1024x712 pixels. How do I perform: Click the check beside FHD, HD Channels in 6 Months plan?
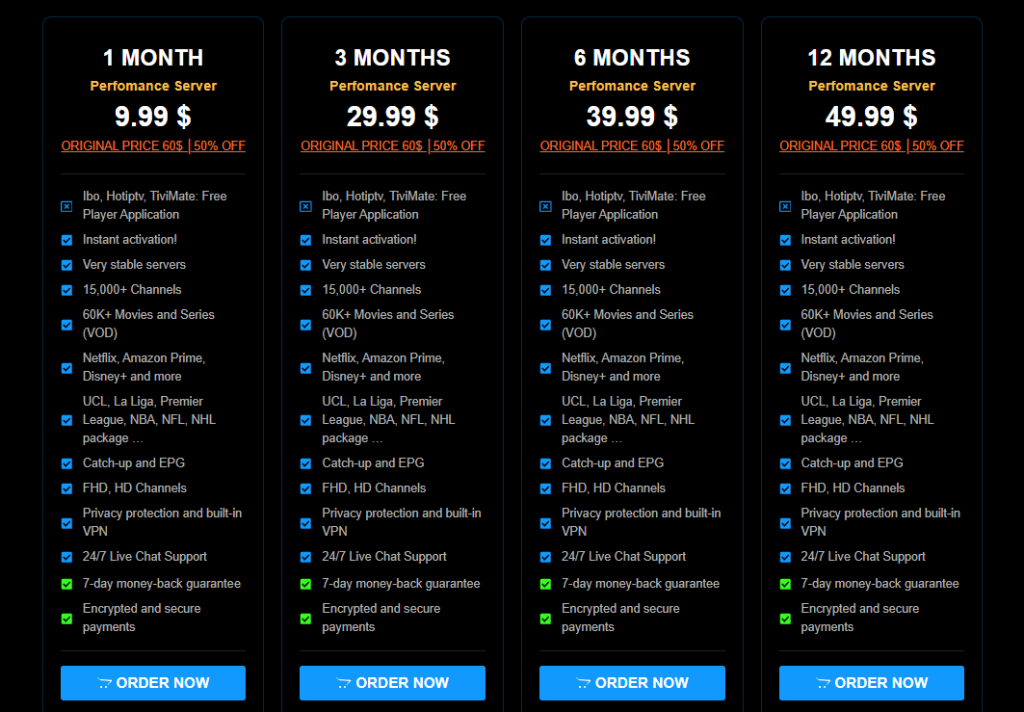pyautogui.click(x=545, y=489)
